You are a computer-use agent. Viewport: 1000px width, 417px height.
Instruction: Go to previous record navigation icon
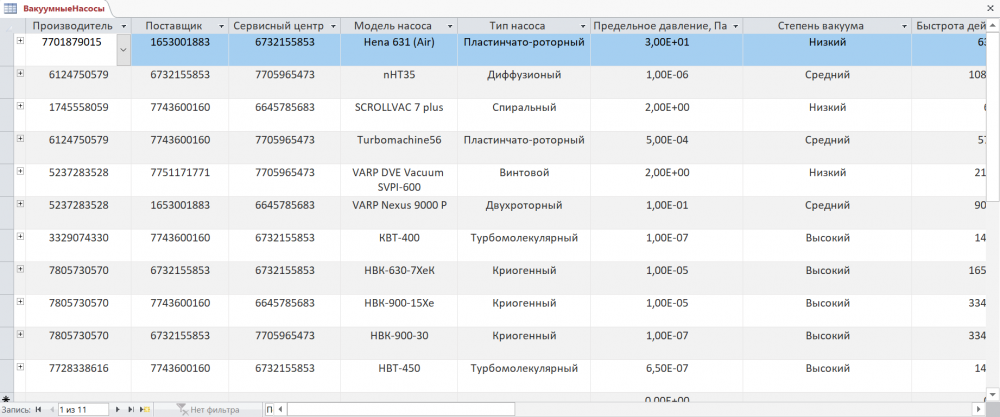51,410
